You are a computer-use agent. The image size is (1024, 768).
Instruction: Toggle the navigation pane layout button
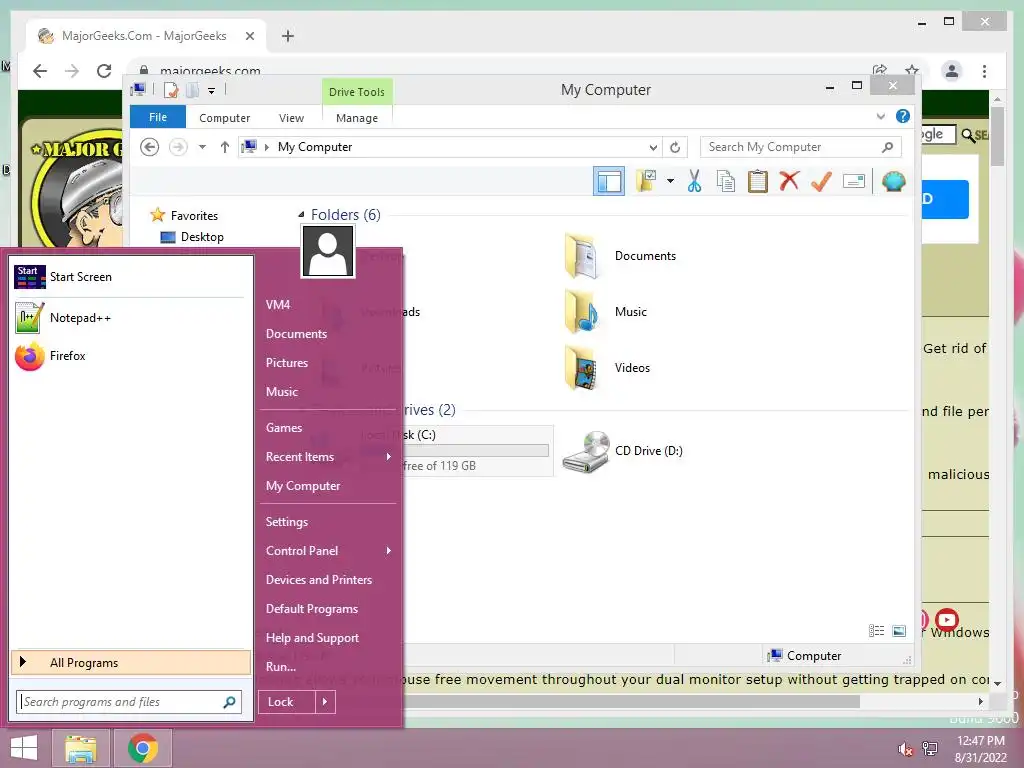[609, 181]
